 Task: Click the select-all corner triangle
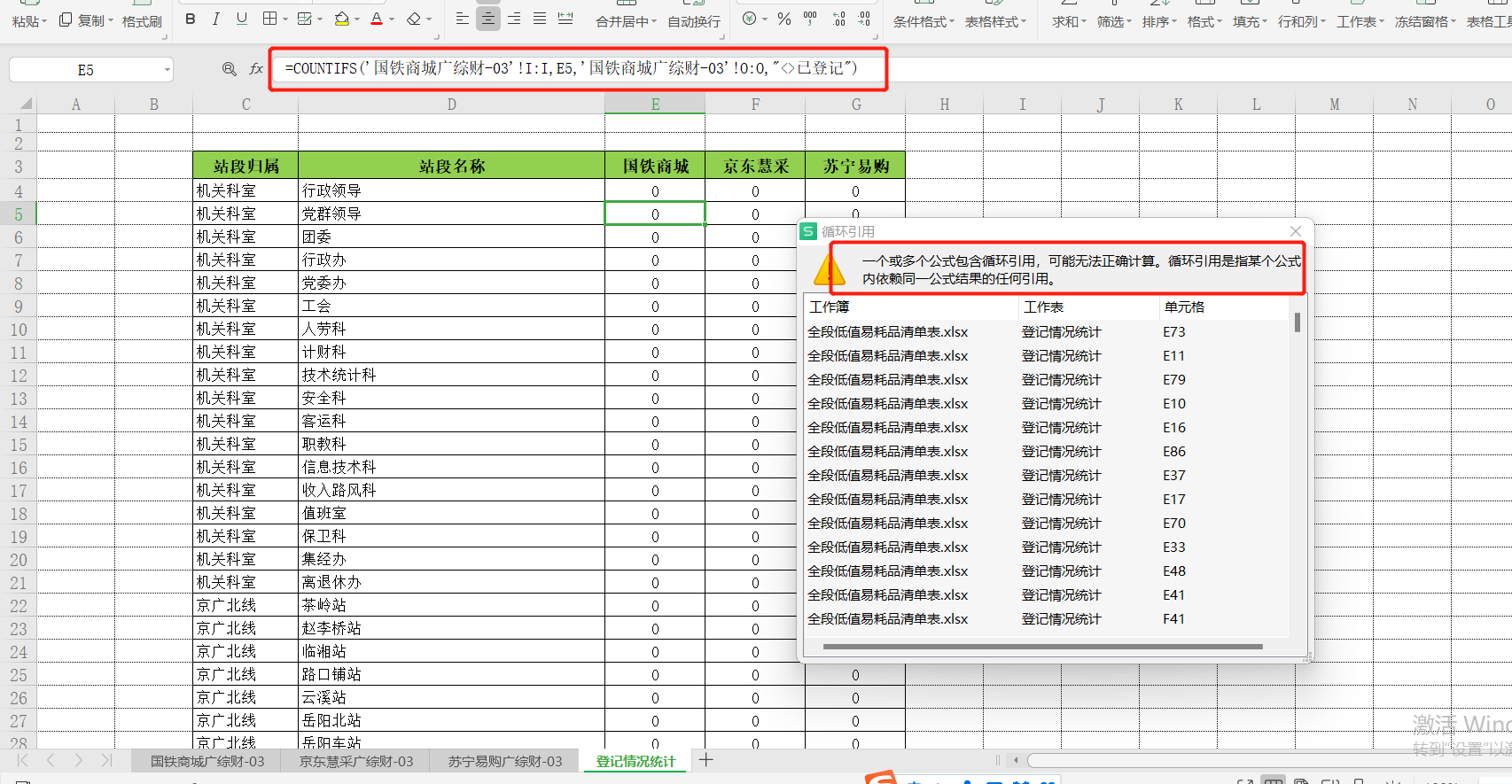coord(26,104)
